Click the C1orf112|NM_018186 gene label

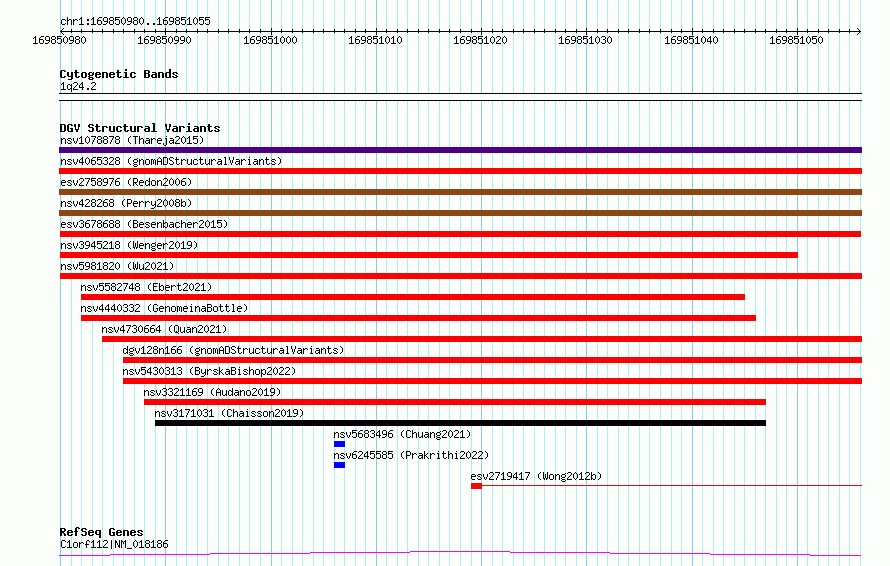click(114, 544)
